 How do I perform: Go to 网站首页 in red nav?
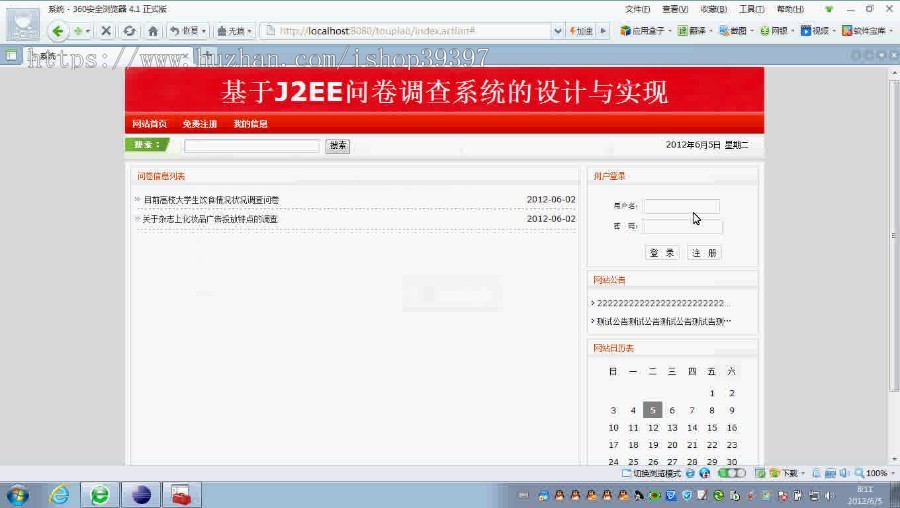pyautogui.click(x=149, y=123)
